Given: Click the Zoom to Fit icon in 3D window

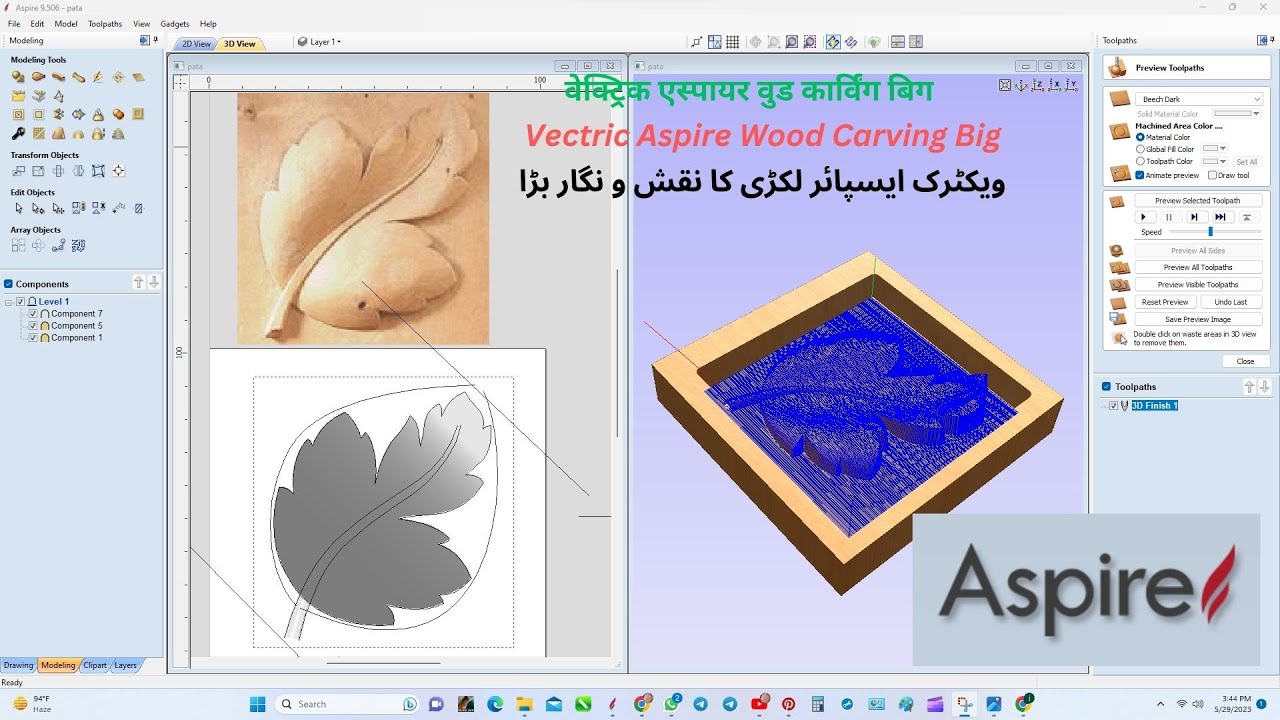Looking at the screenshot, I should click(1005, 85).
